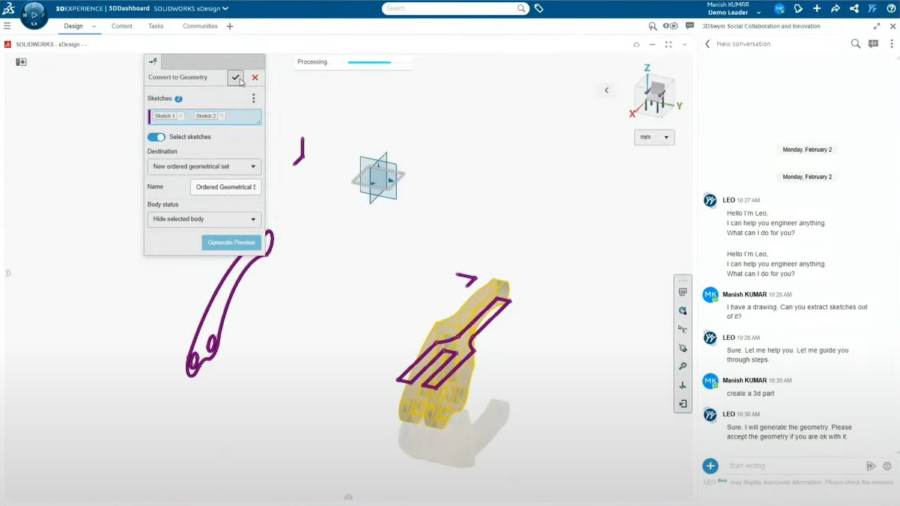Send the chat message with arrow icon
Image resolution: width=900 pixels, height=506 pixels.
tap(871, 466)
